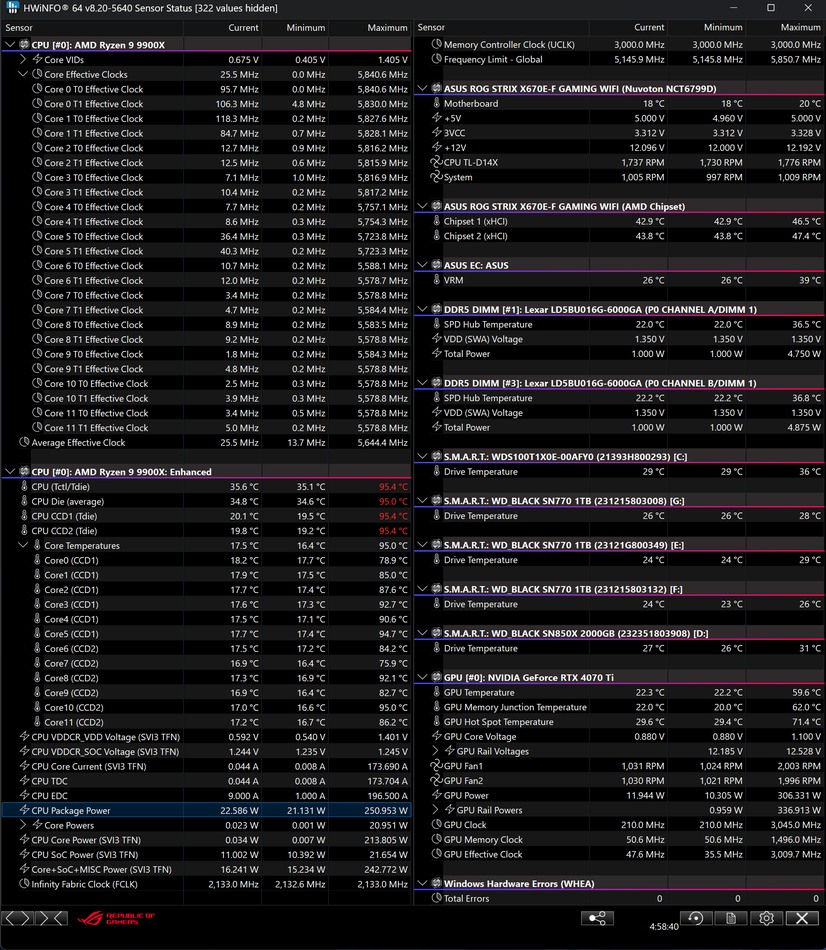
Task: Click the 250.953 W maximum package power value
Action: click(386, 810)
